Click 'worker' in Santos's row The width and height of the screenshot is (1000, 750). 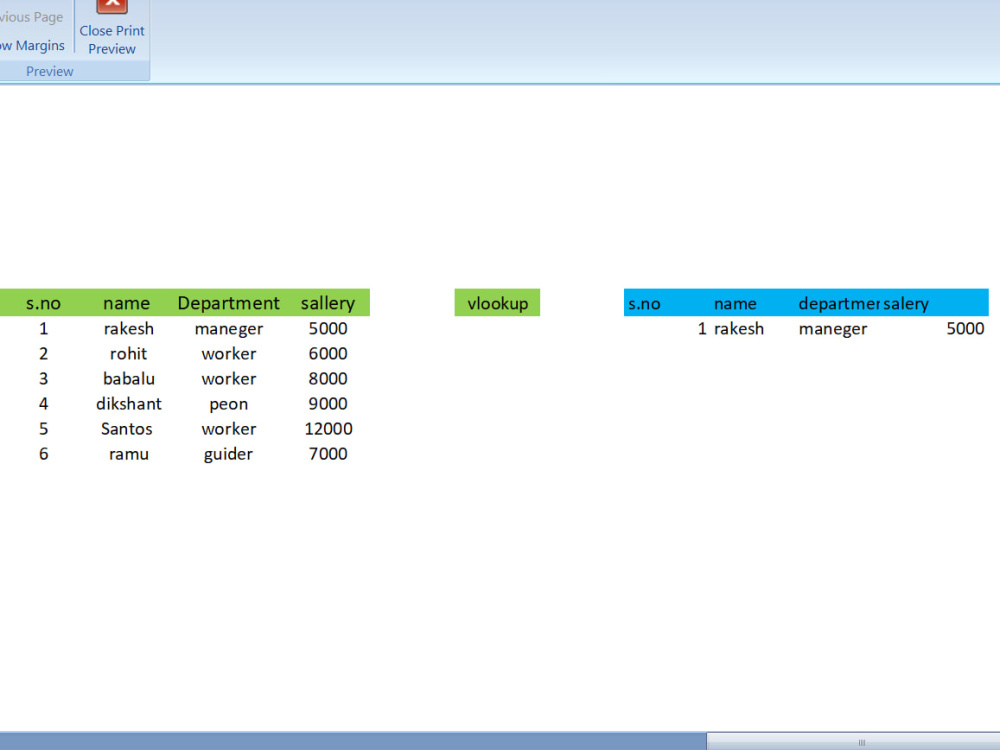pos(228,429)
